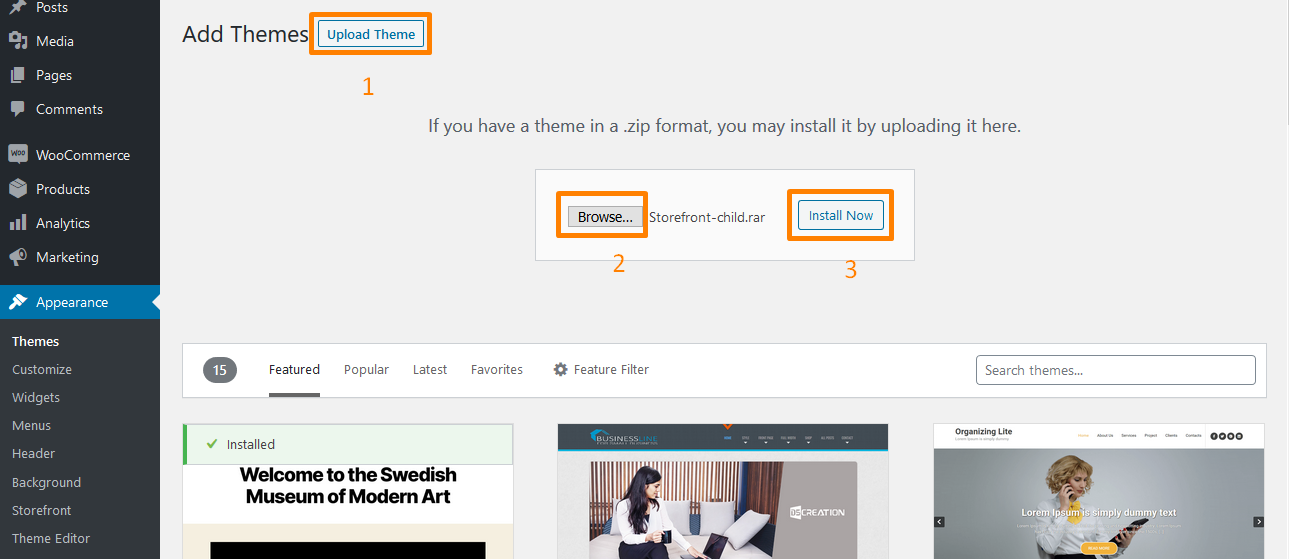1289x559 pixels.
Task: Click the Comments bubble icon
Action: (x=18, y=109)
